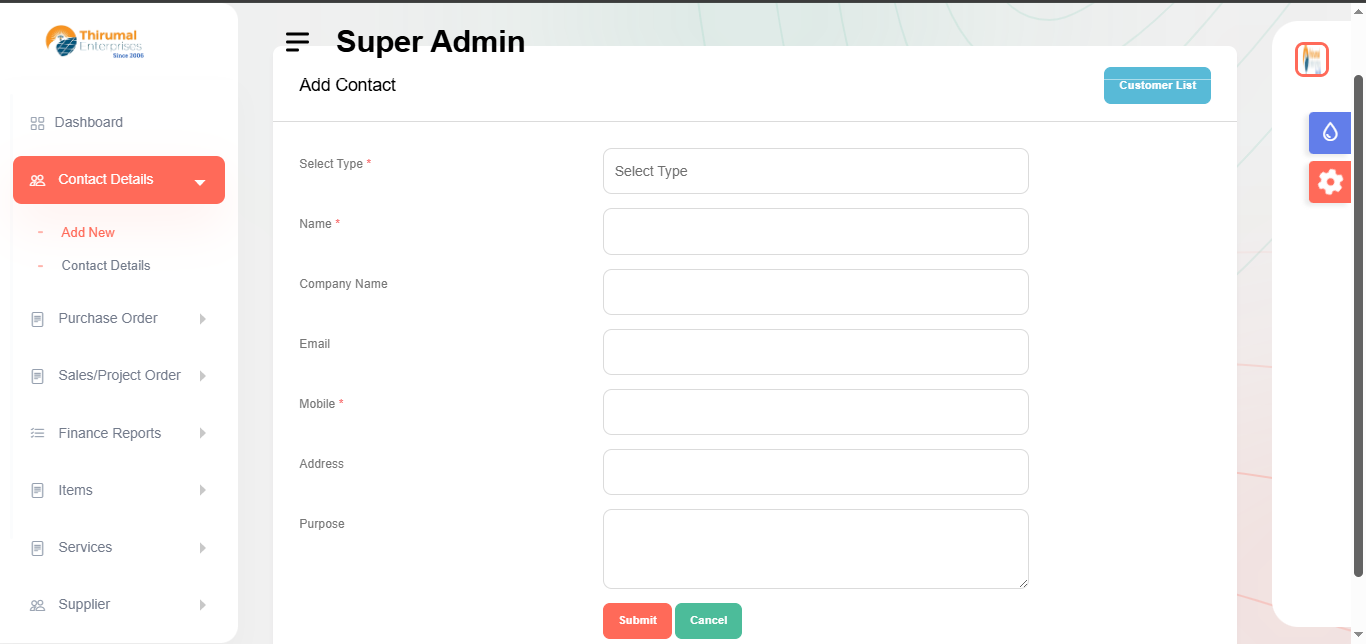The width and height of the screenshot is (1366, 644).
Task: Click into the Mobile input field
Action: [x=815, y=412]
